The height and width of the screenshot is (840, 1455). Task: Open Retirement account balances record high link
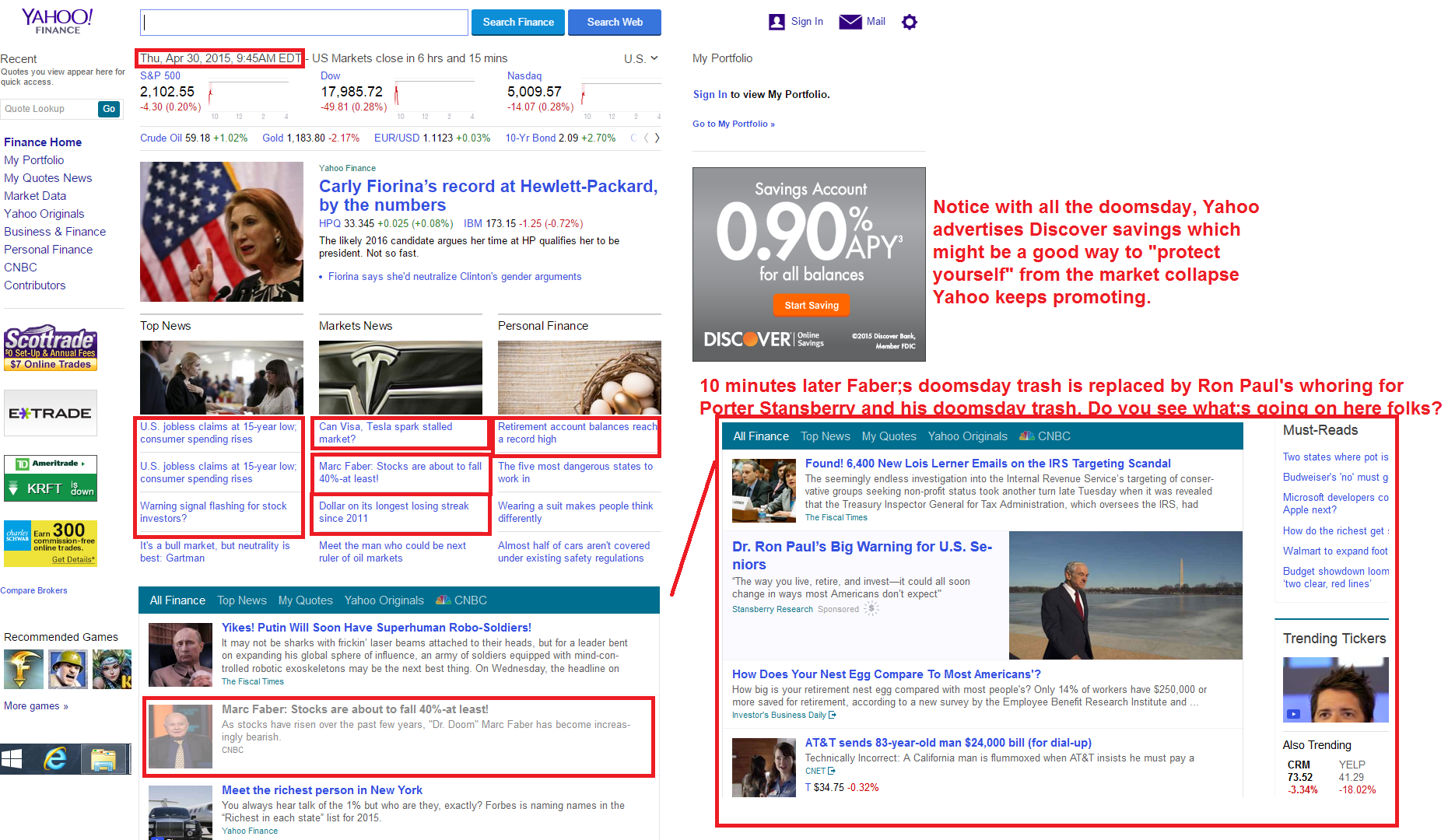tap(577, 432)
